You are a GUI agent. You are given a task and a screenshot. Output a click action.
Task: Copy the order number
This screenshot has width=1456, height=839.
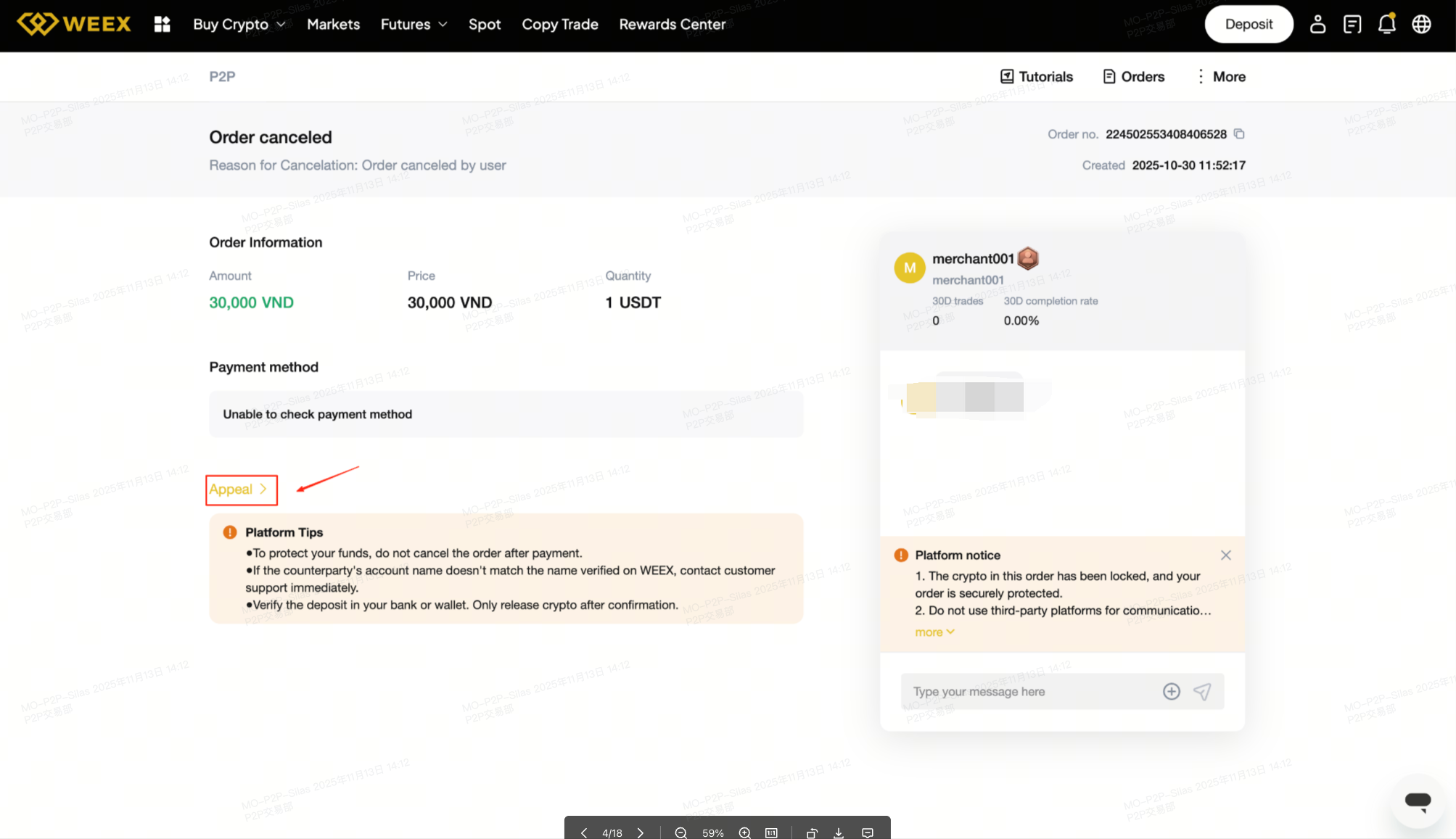point(1239,134)
